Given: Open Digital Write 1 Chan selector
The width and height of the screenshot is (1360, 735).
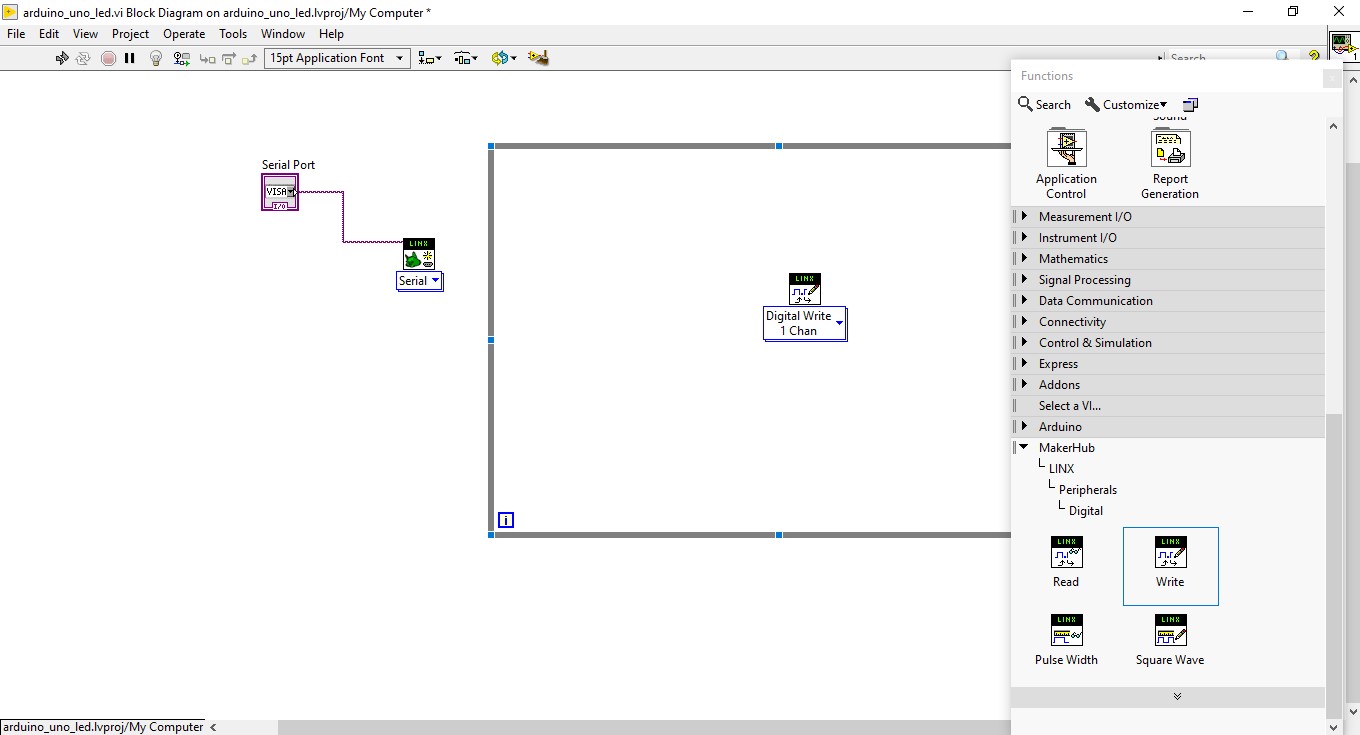Looking at the screenshot, I should tap(805, 323).
